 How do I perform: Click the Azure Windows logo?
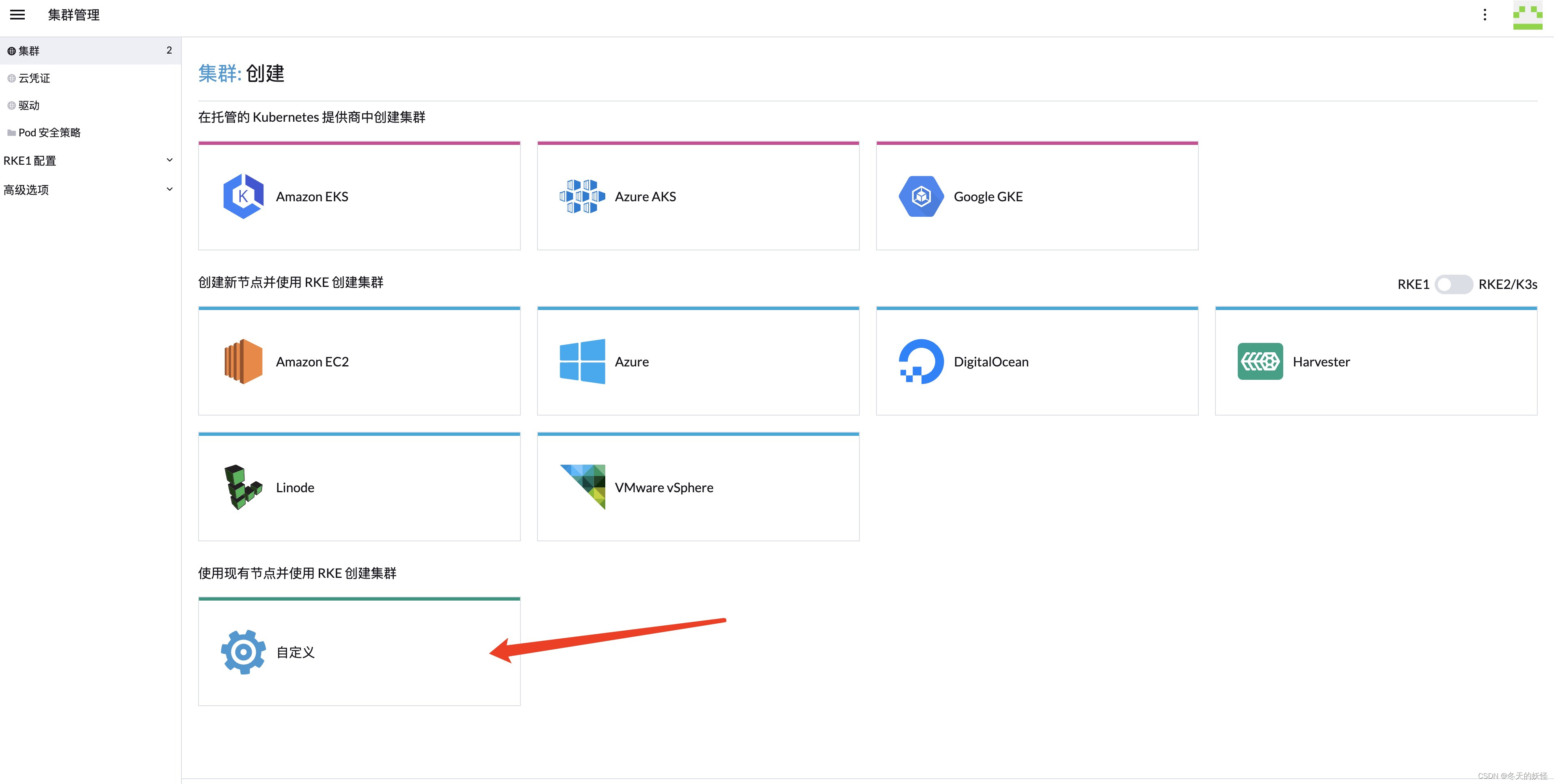tap(582, 361)
